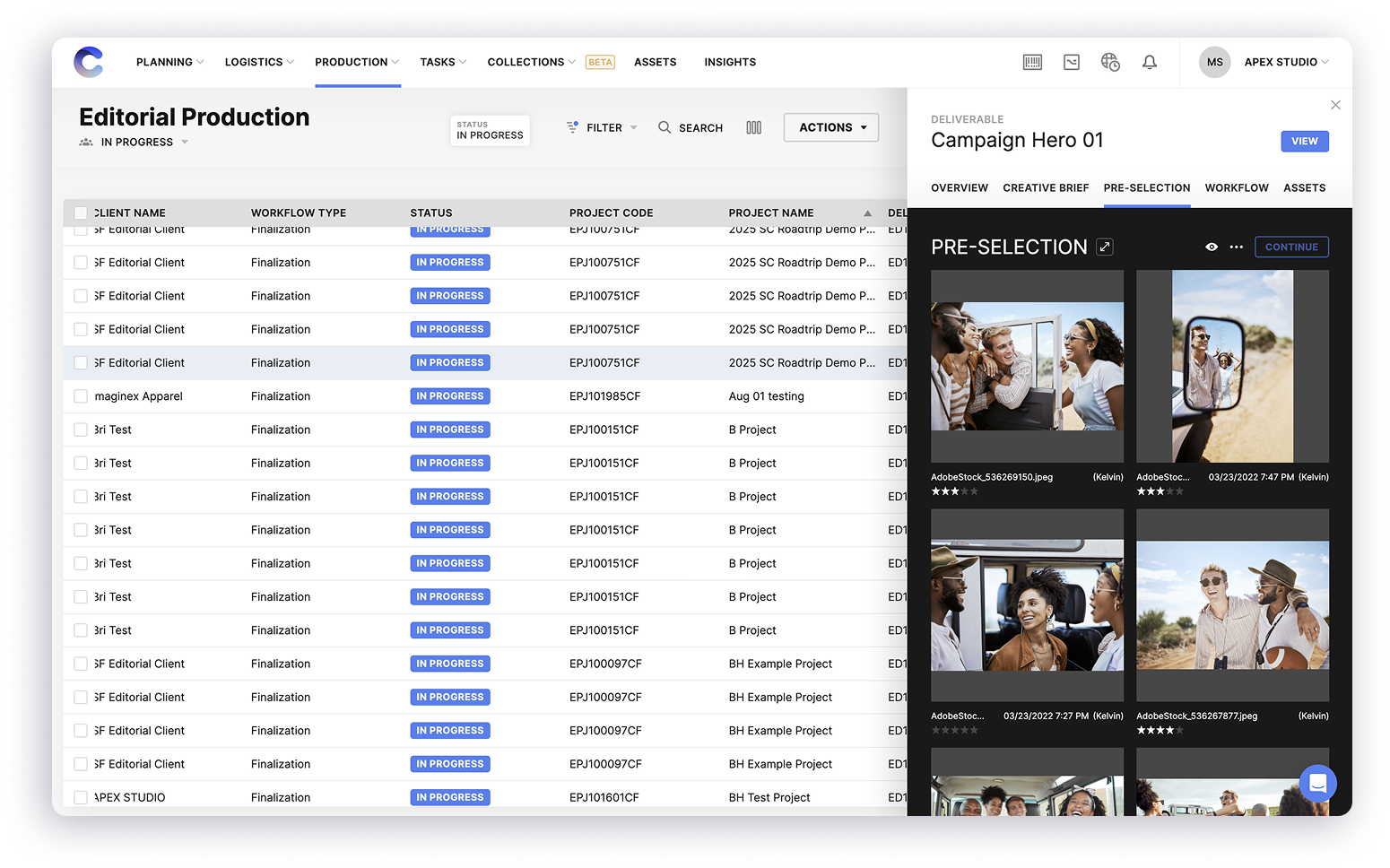Click the search magnifier icon
The image size is (1390, 868).
[665, 127]
